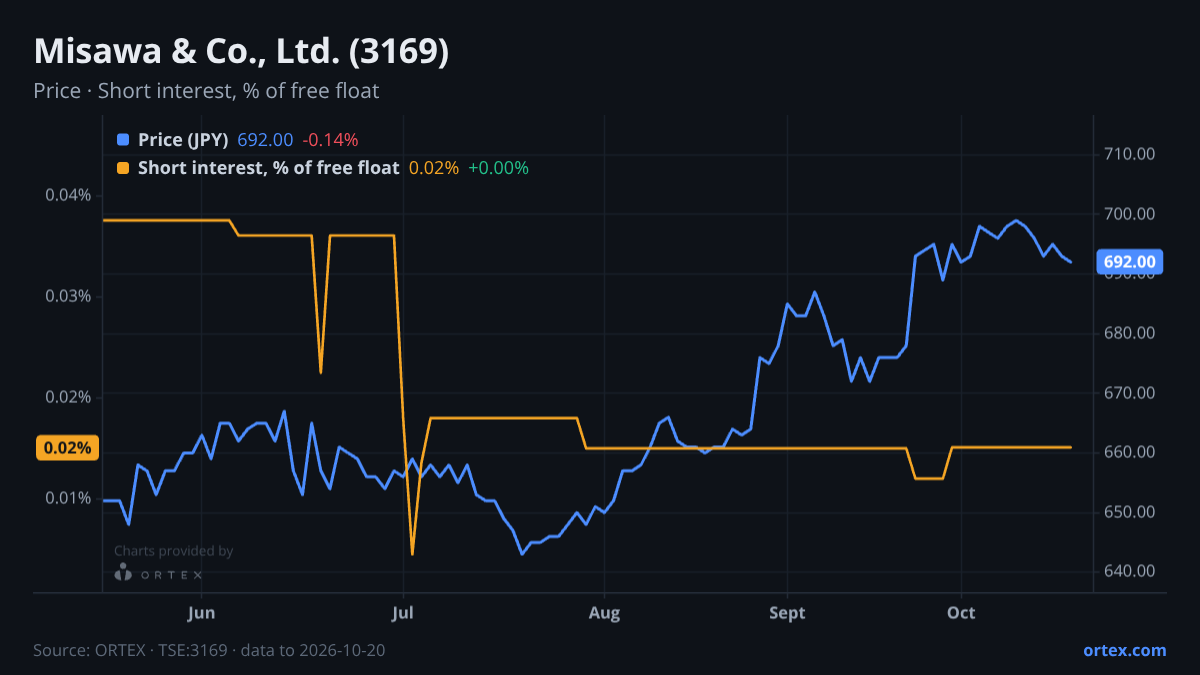Click the blue Price legend swatch

tap(123, 140)
